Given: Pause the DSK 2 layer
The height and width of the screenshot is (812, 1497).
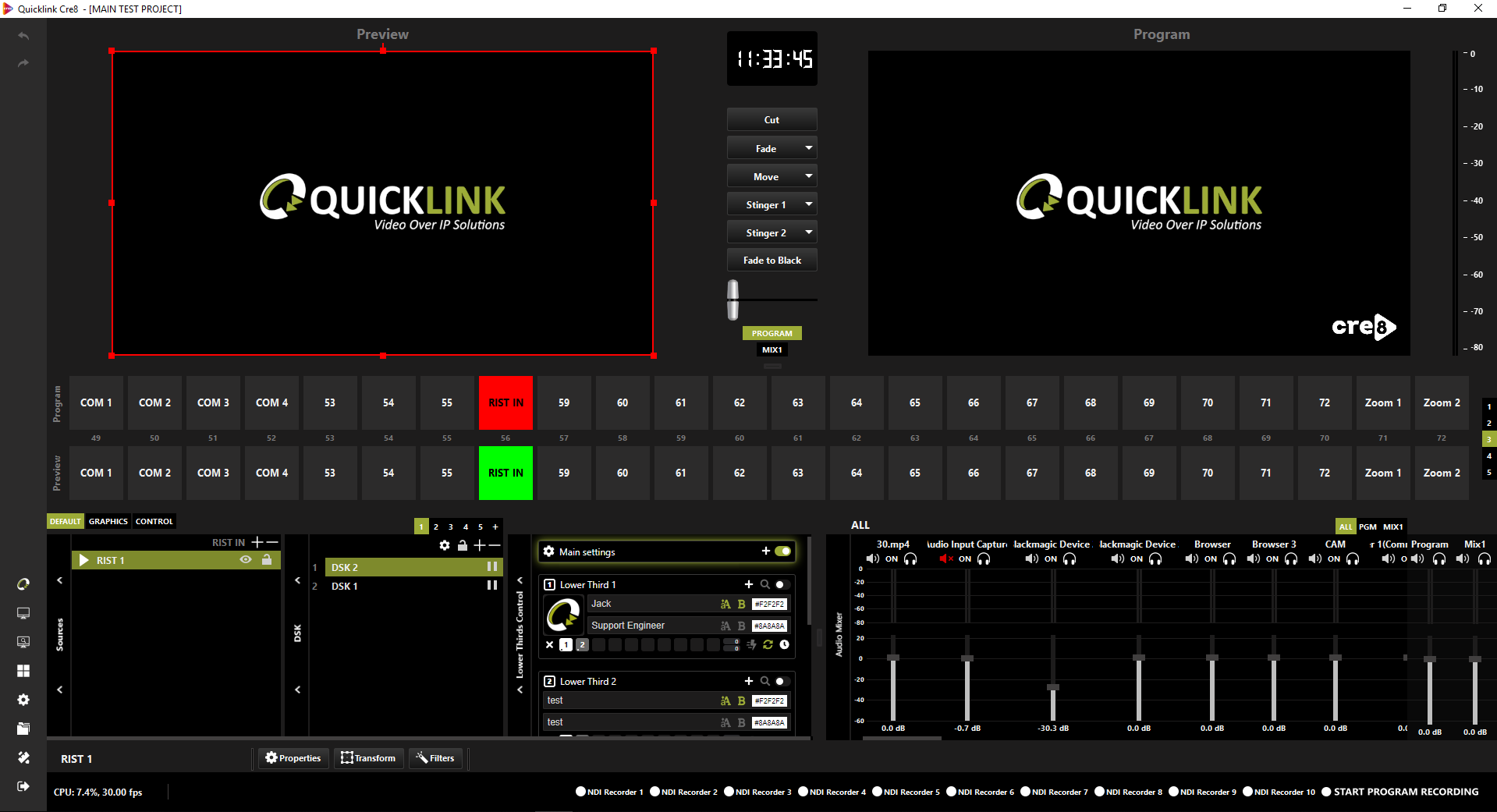Looking at the screenshot, I should tap(492, 566).
